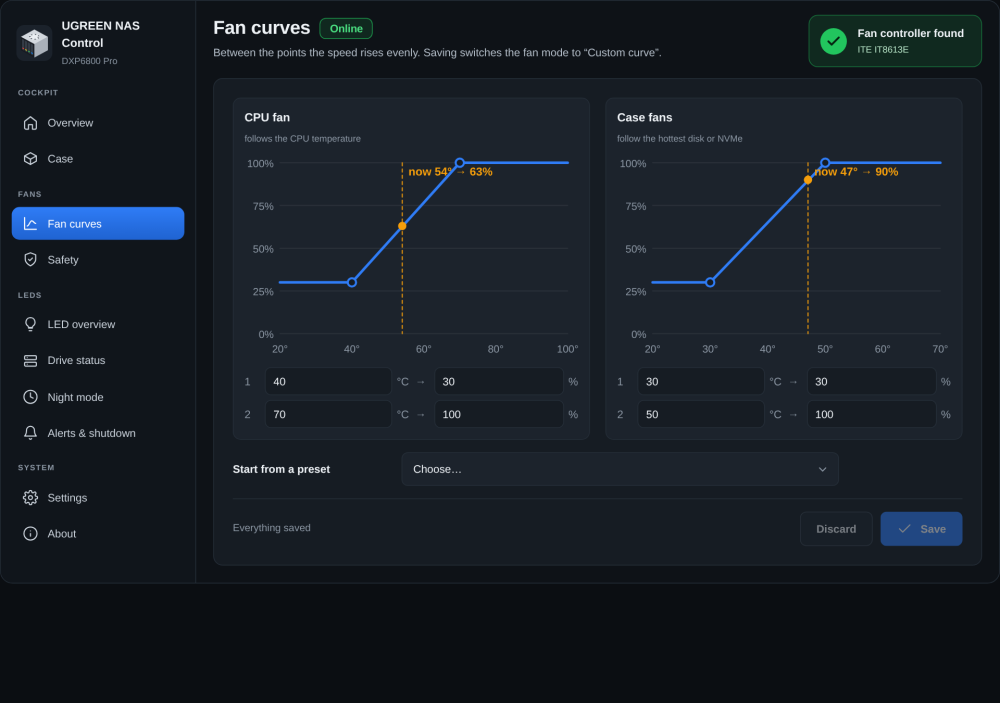Viewport: 1000px width, 703px height.
Task: Click the 'ITE IT8613E' controller text
Action: tap(883, 50)
